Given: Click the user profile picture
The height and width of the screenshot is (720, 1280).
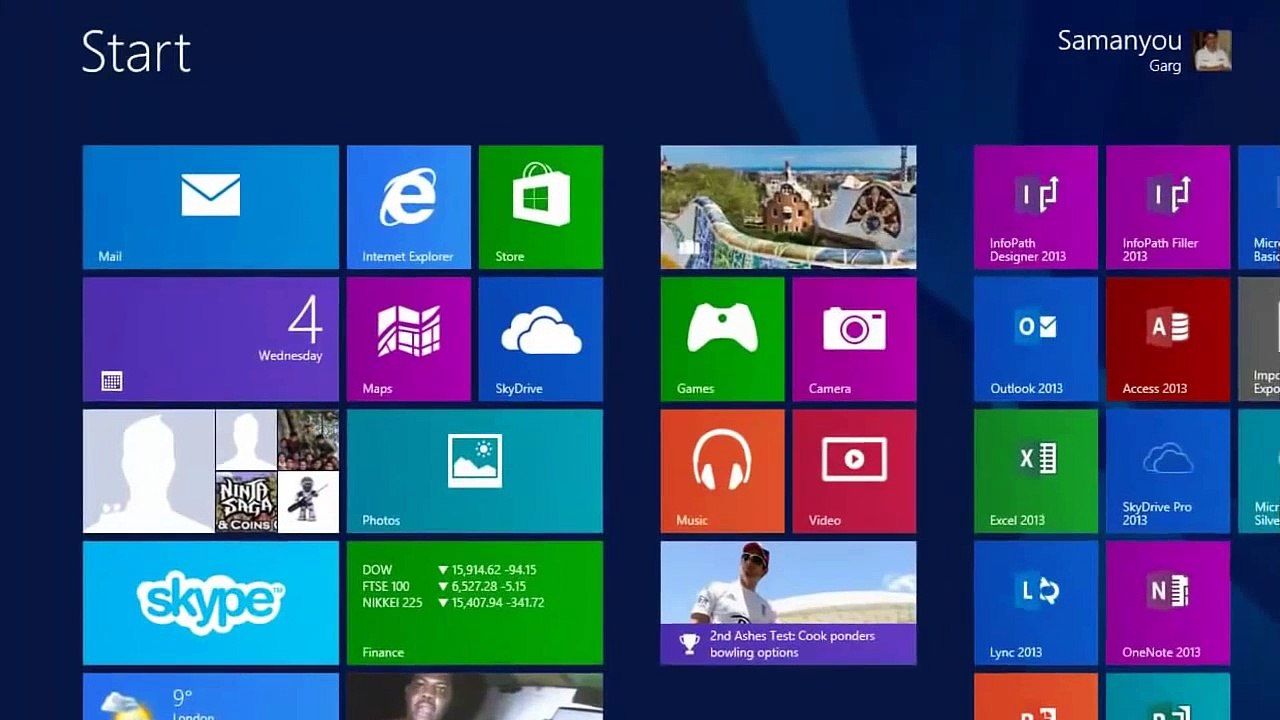Looking at the screenshot, I should pyautogui.click(x=1213, y=50).
